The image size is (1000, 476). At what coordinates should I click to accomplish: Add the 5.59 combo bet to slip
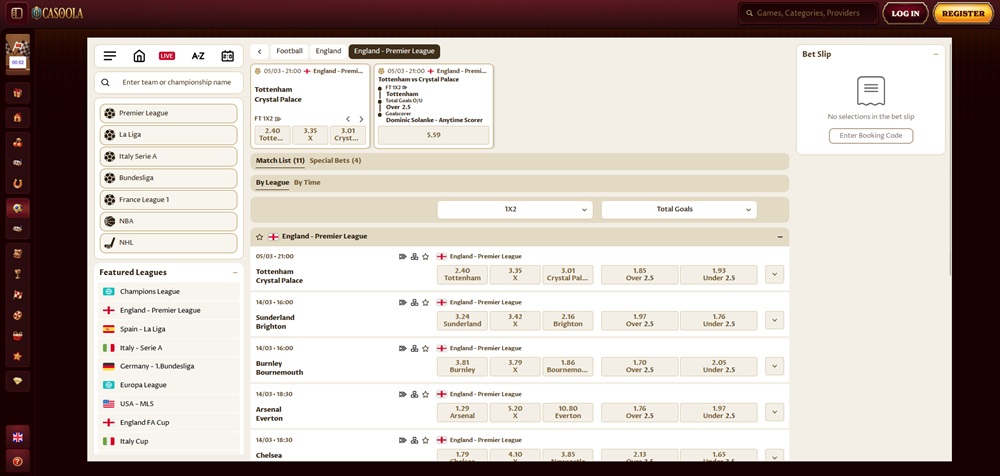click(x=434, y=135)
